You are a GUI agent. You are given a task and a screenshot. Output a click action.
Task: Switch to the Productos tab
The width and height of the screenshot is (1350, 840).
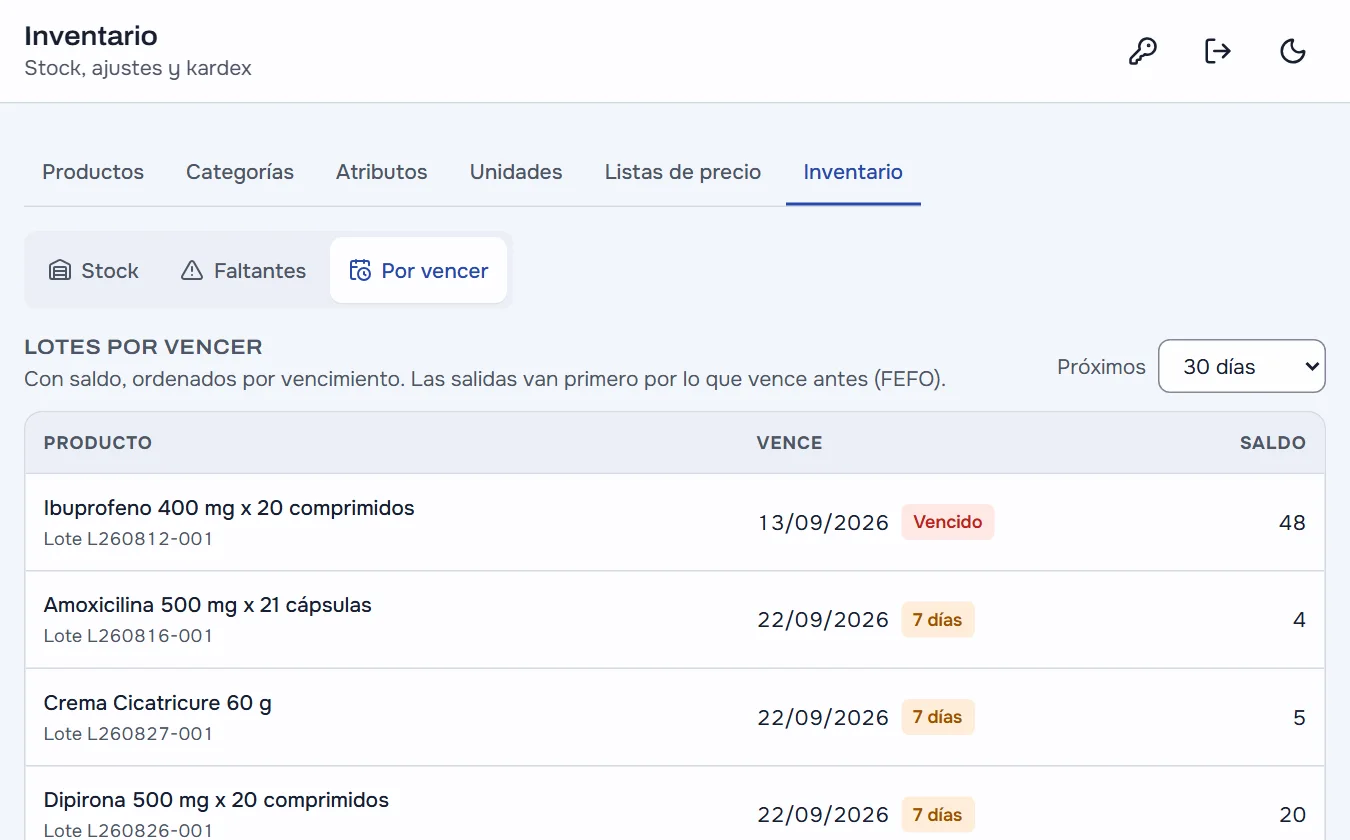(93, 172)
